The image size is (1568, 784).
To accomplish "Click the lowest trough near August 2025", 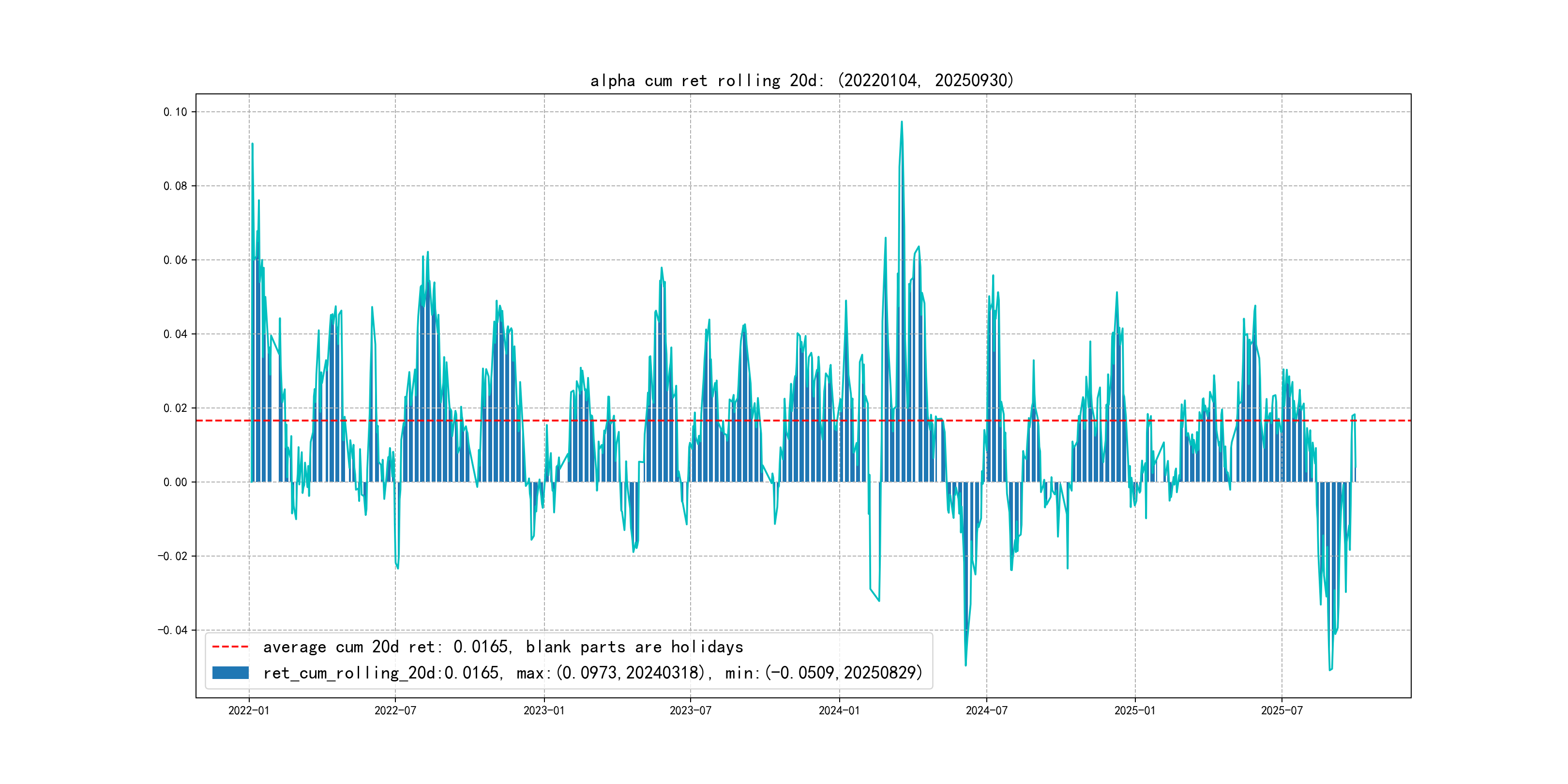I will pos(1330,670).
